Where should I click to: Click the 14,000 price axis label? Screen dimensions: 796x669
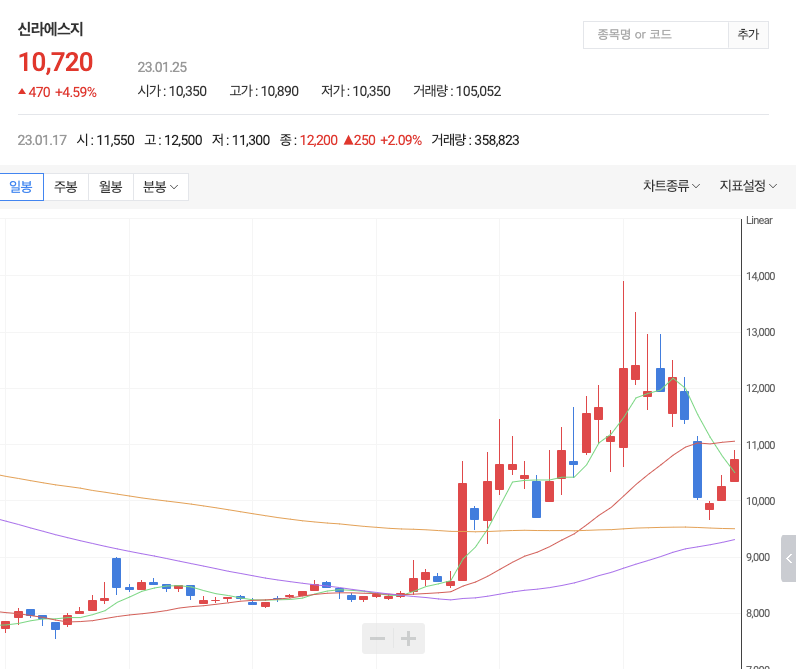pos(760,276)
